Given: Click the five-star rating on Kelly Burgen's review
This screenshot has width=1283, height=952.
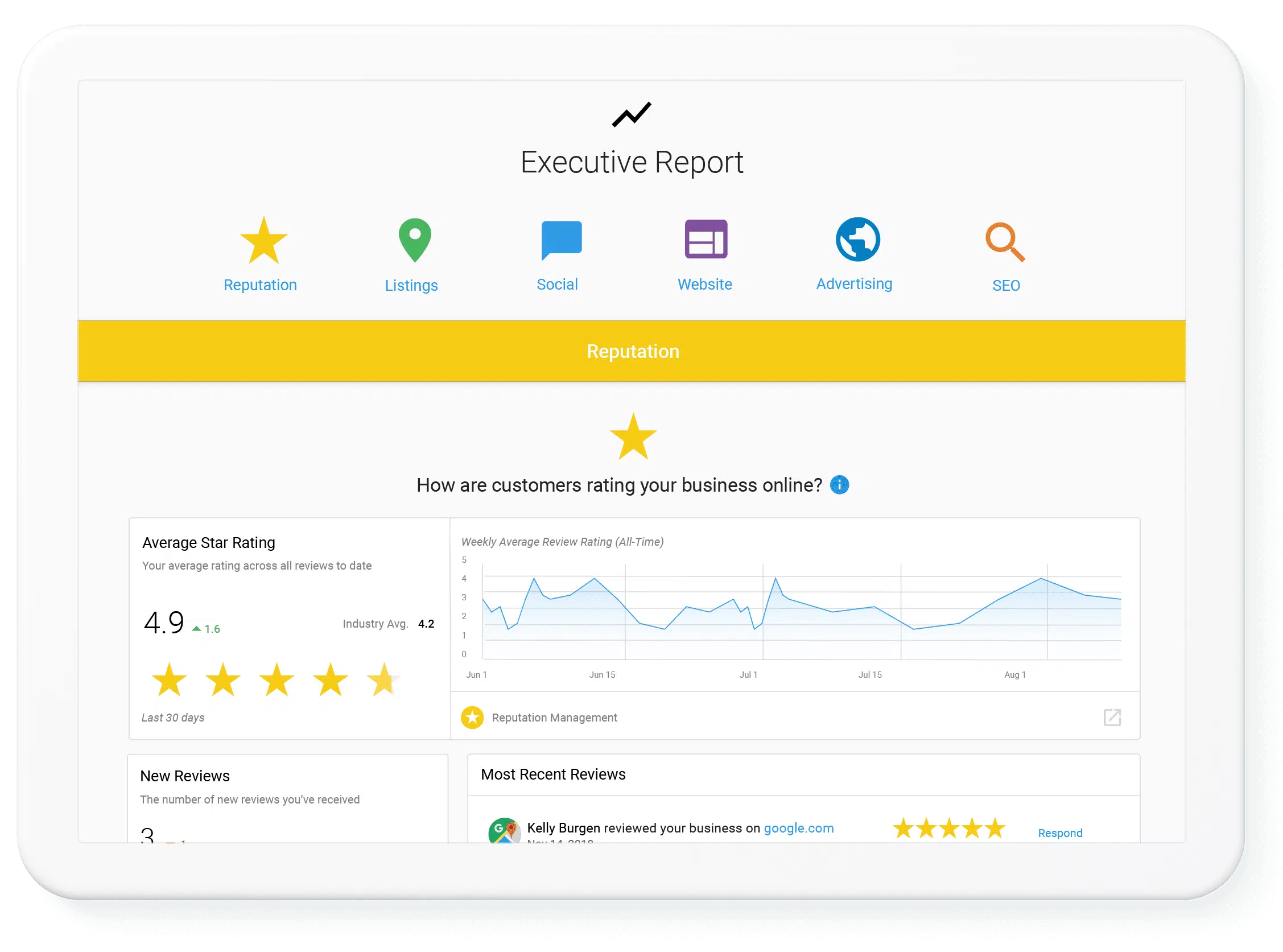Looking at the screenshot, I should pos(949,829).
